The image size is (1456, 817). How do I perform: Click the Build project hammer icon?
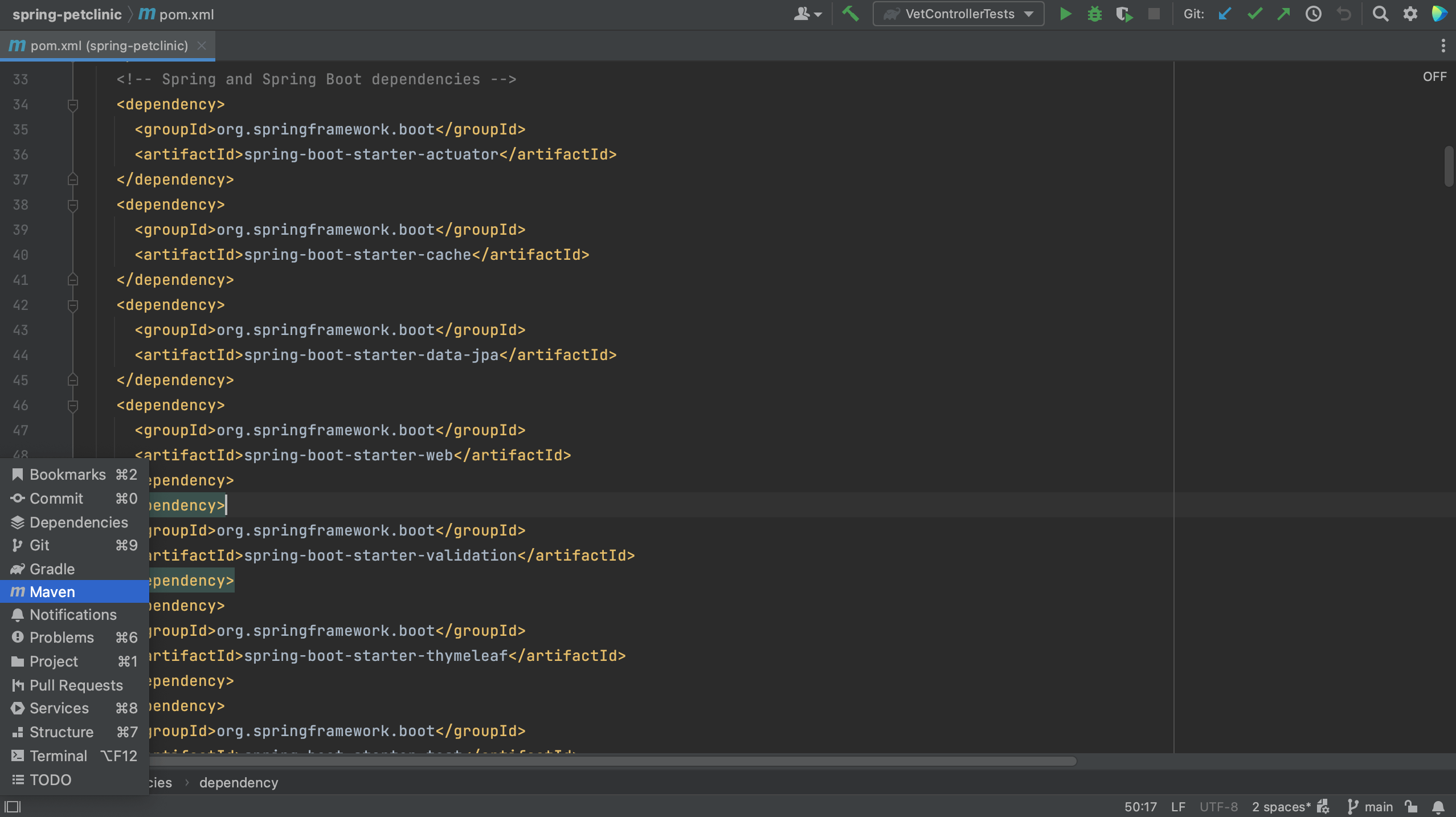(x=850, y=14)
